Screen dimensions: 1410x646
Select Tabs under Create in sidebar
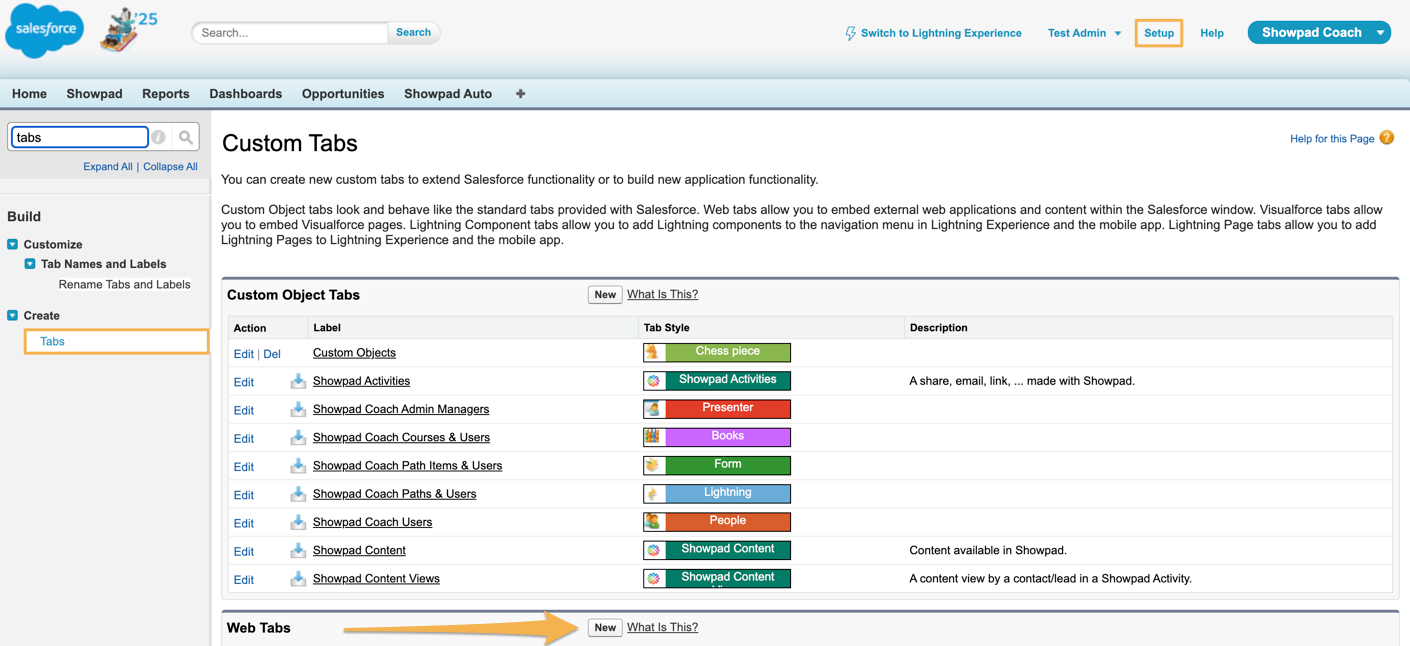[x=52, y=342]
